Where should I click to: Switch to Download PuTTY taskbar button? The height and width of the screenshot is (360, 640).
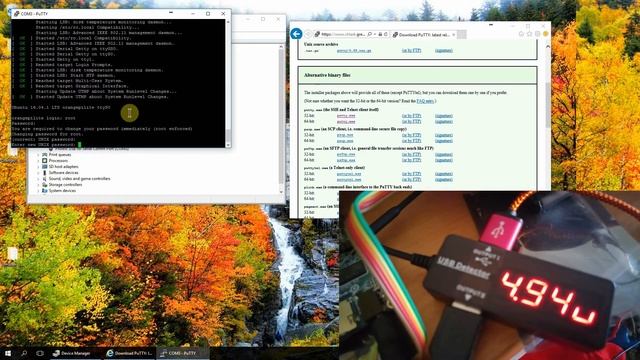pyautogui.click(x=129, y=353)
